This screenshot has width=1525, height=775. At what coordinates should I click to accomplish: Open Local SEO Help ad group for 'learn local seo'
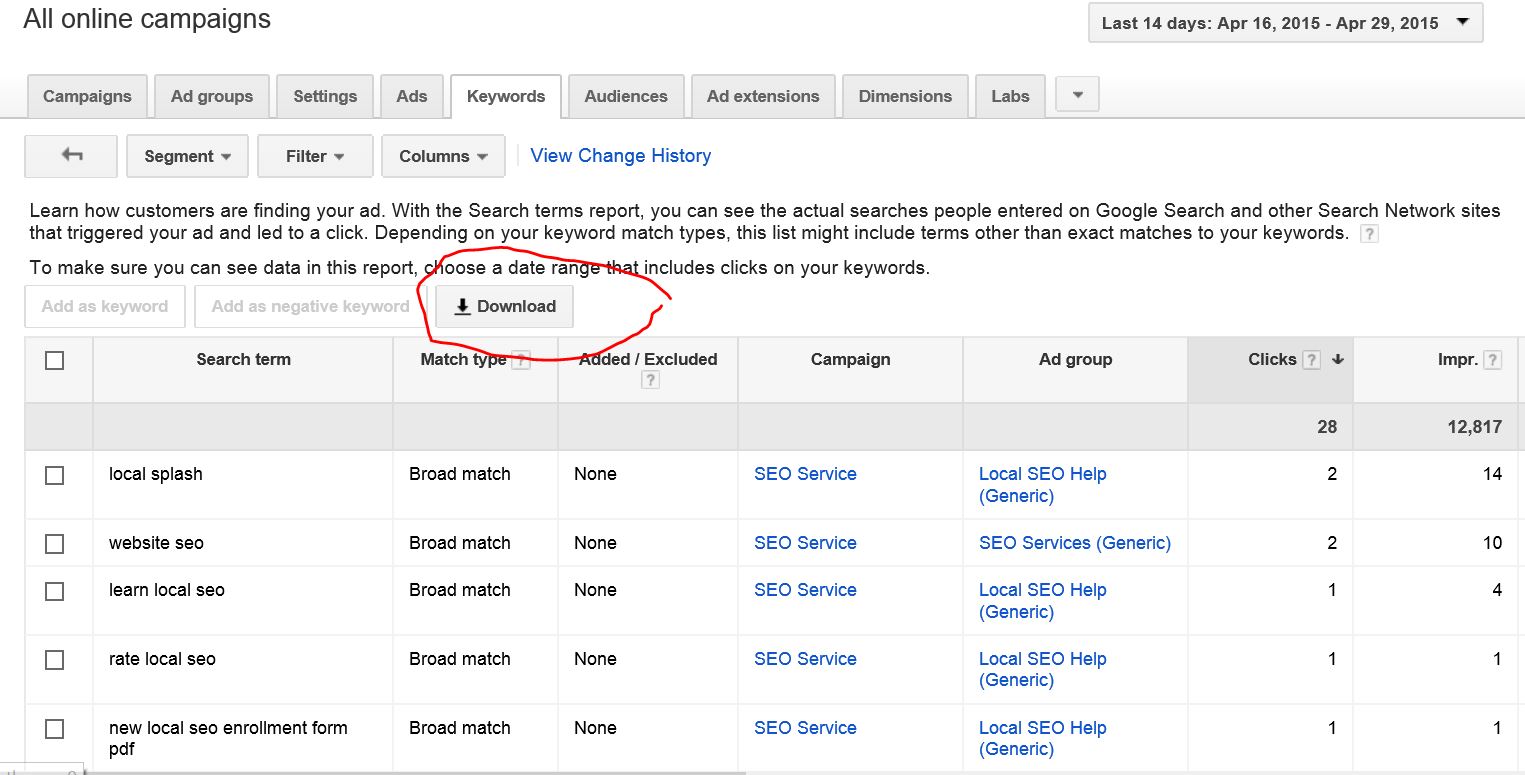pyautogui.click(x=1043, y=601)
